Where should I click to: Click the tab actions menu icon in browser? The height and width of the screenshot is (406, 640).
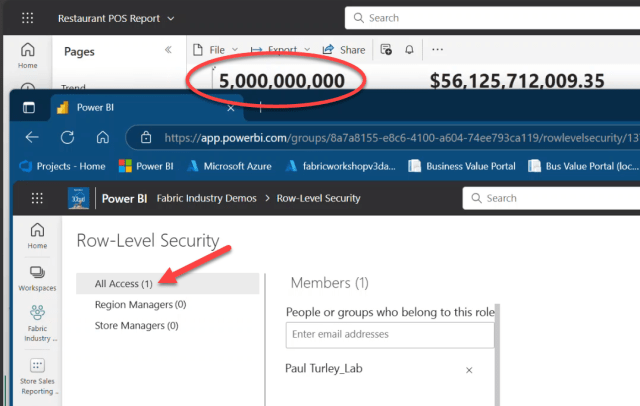click(x=29, y=108)
